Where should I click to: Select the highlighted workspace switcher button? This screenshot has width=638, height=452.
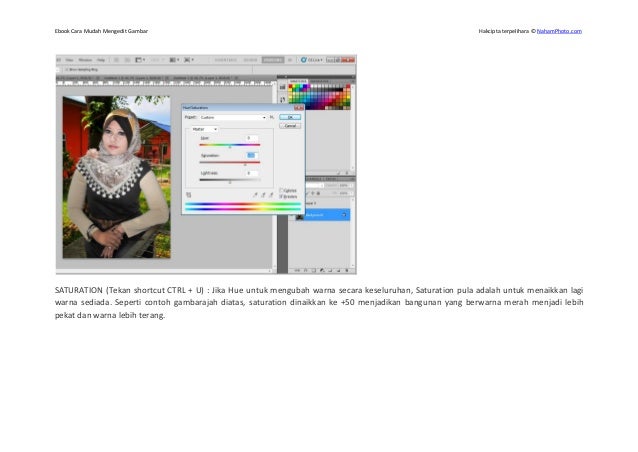click(273, 60)
